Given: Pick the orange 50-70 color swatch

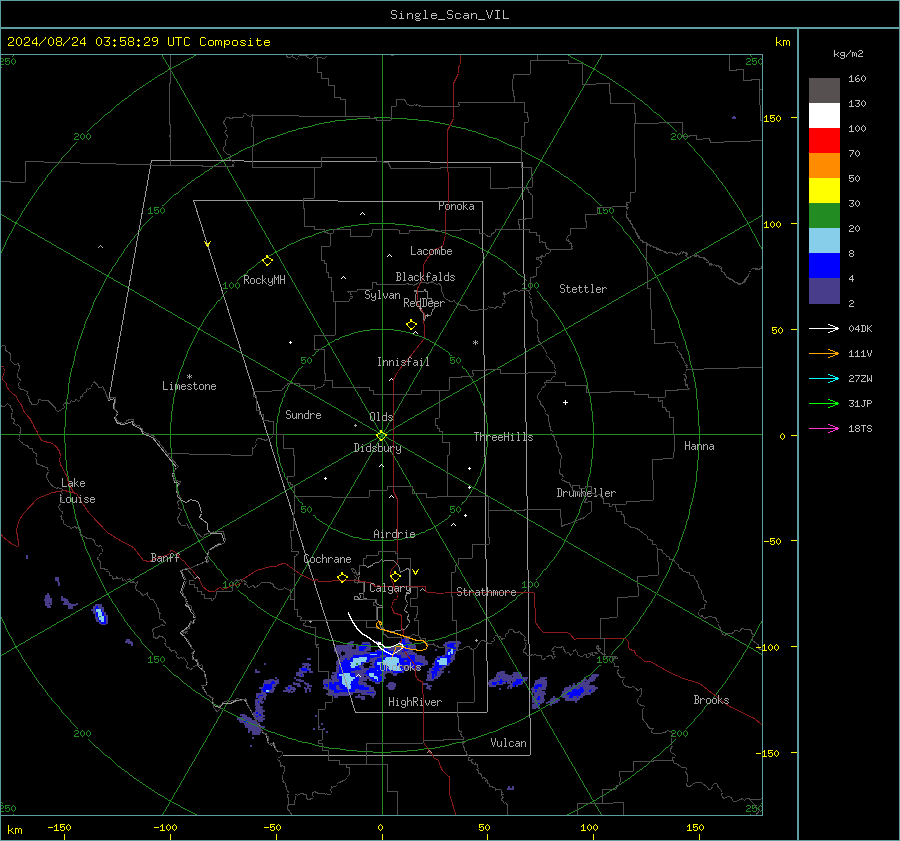Looking at the screenshot, I should (824, 166).
